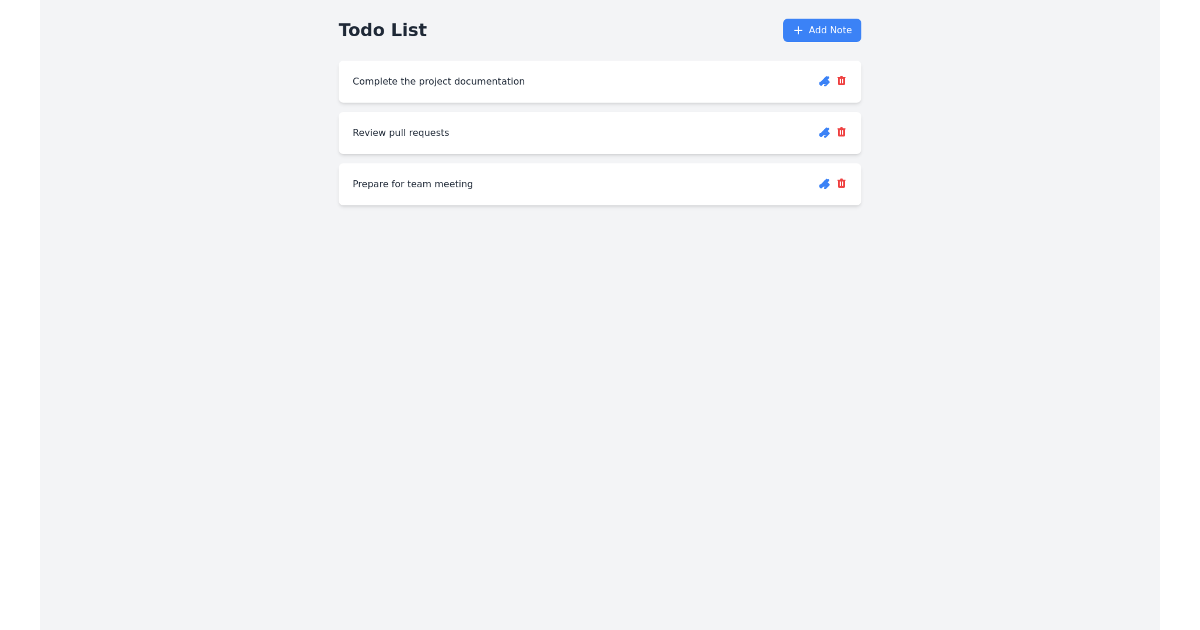Click the white margin strip on the right
This screenshot has height=630, width=1200.
coord(1180,315)
